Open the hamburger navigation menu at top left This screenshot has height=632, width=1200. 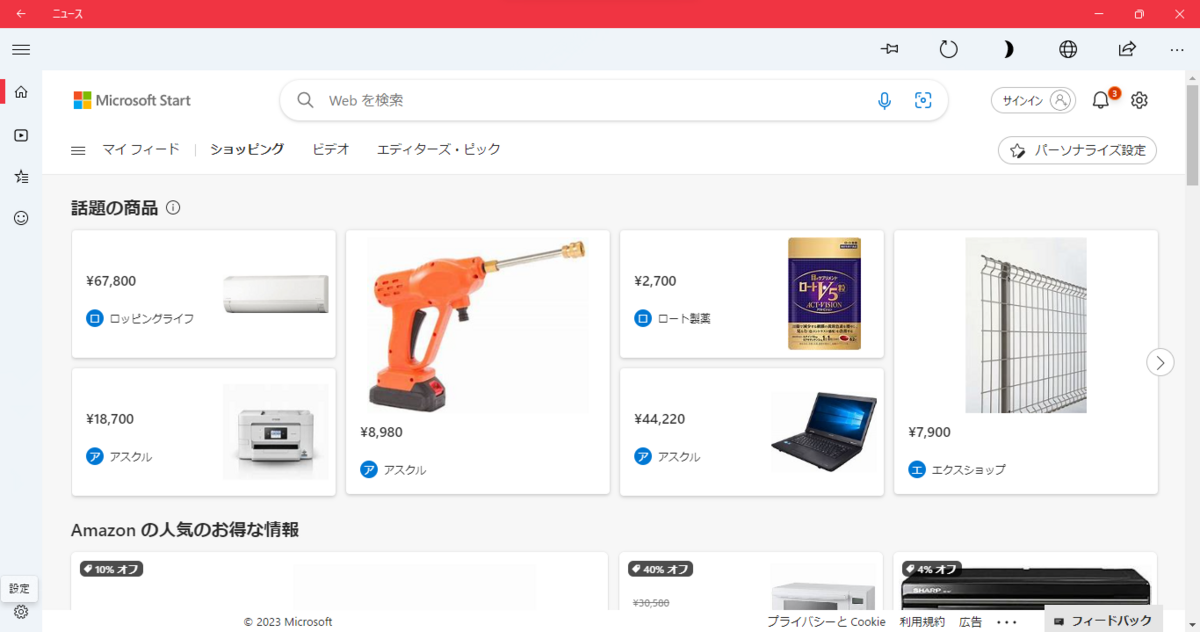pos(21,49)
